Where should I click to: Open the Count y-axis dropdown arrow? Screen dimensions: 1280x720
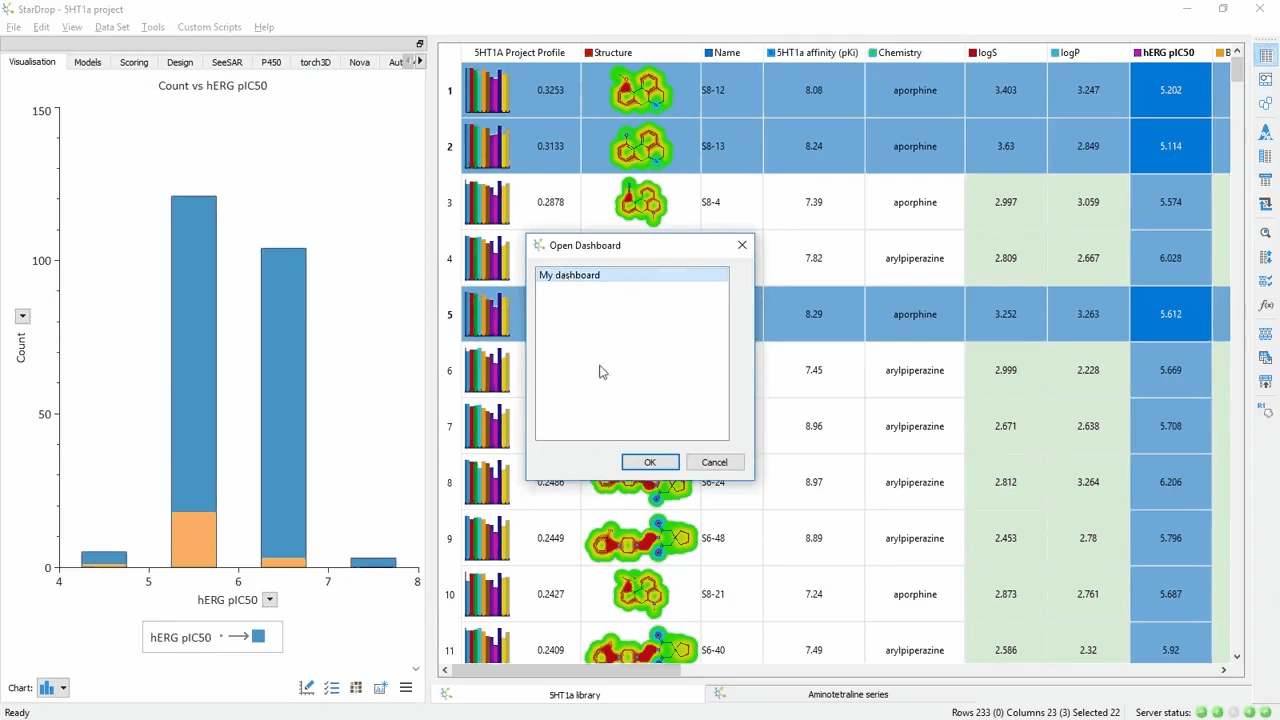22,316
